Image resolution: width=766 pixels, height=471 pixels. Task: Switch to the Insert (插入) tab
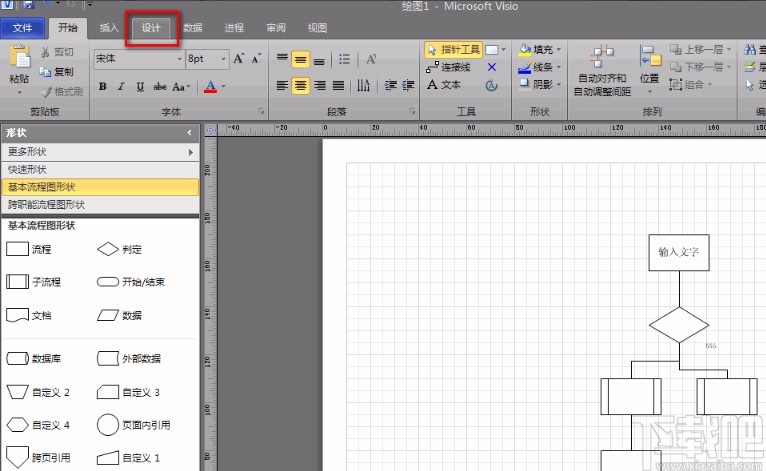point(109,28)
